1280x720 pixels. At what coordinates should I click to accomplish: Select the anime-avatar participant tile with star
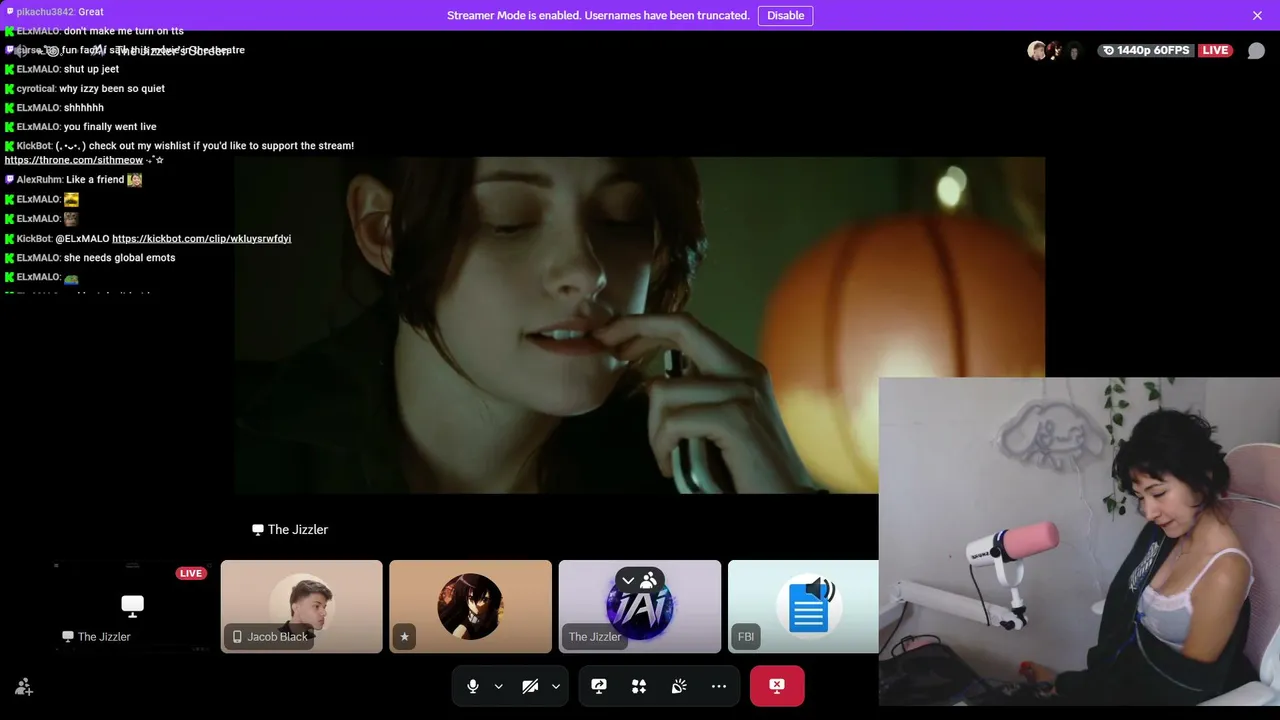(470, 606)
